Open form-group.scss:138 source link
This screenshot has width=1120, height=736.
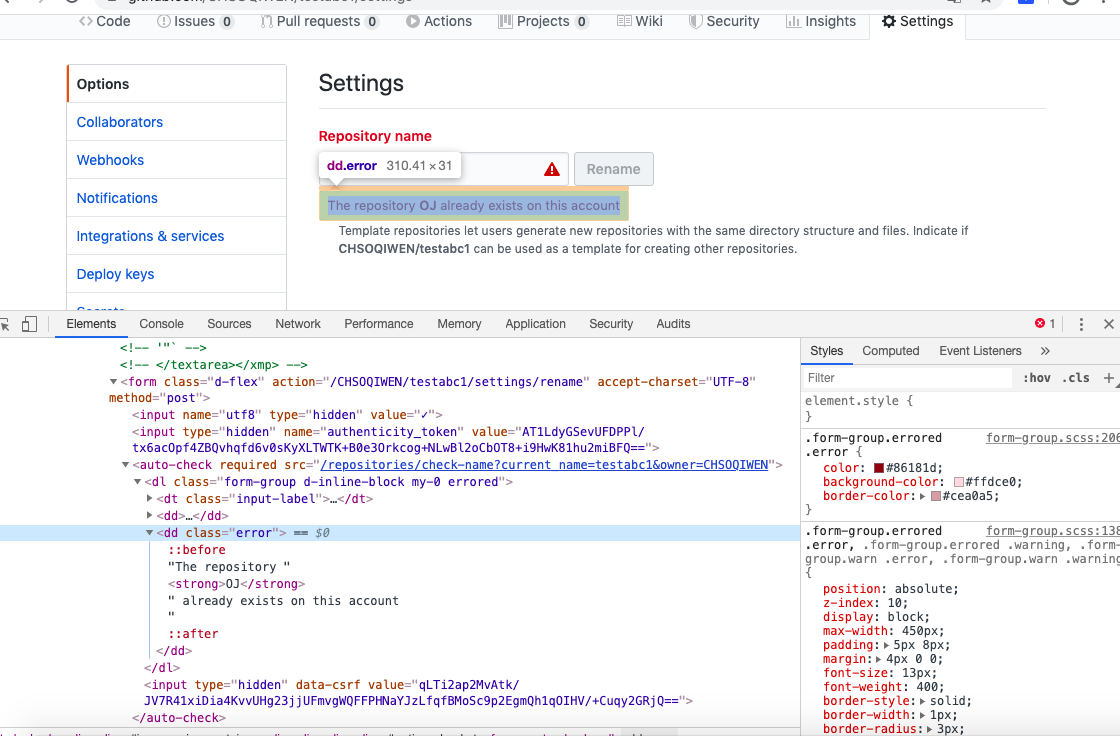click(x=1053, y=531)
